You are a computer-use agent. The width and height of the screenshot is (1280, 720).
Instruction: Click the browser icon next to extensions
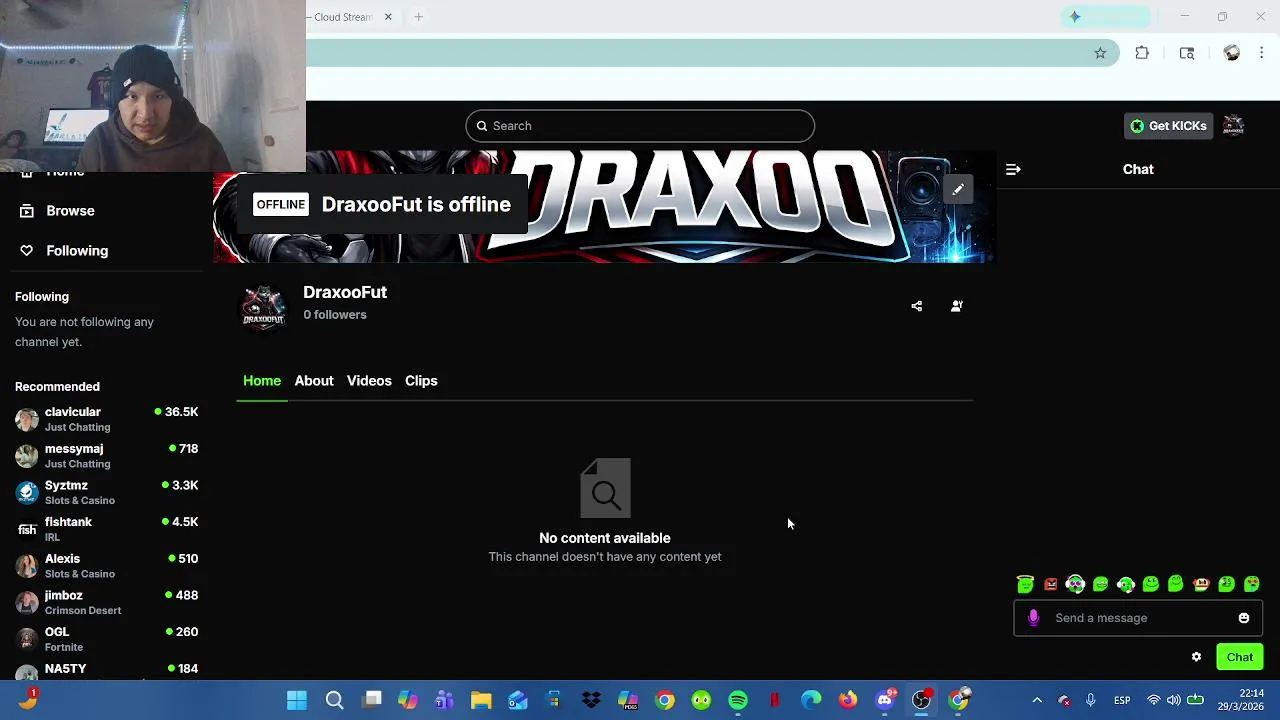pyautogui.click(x=1187, y=53)
